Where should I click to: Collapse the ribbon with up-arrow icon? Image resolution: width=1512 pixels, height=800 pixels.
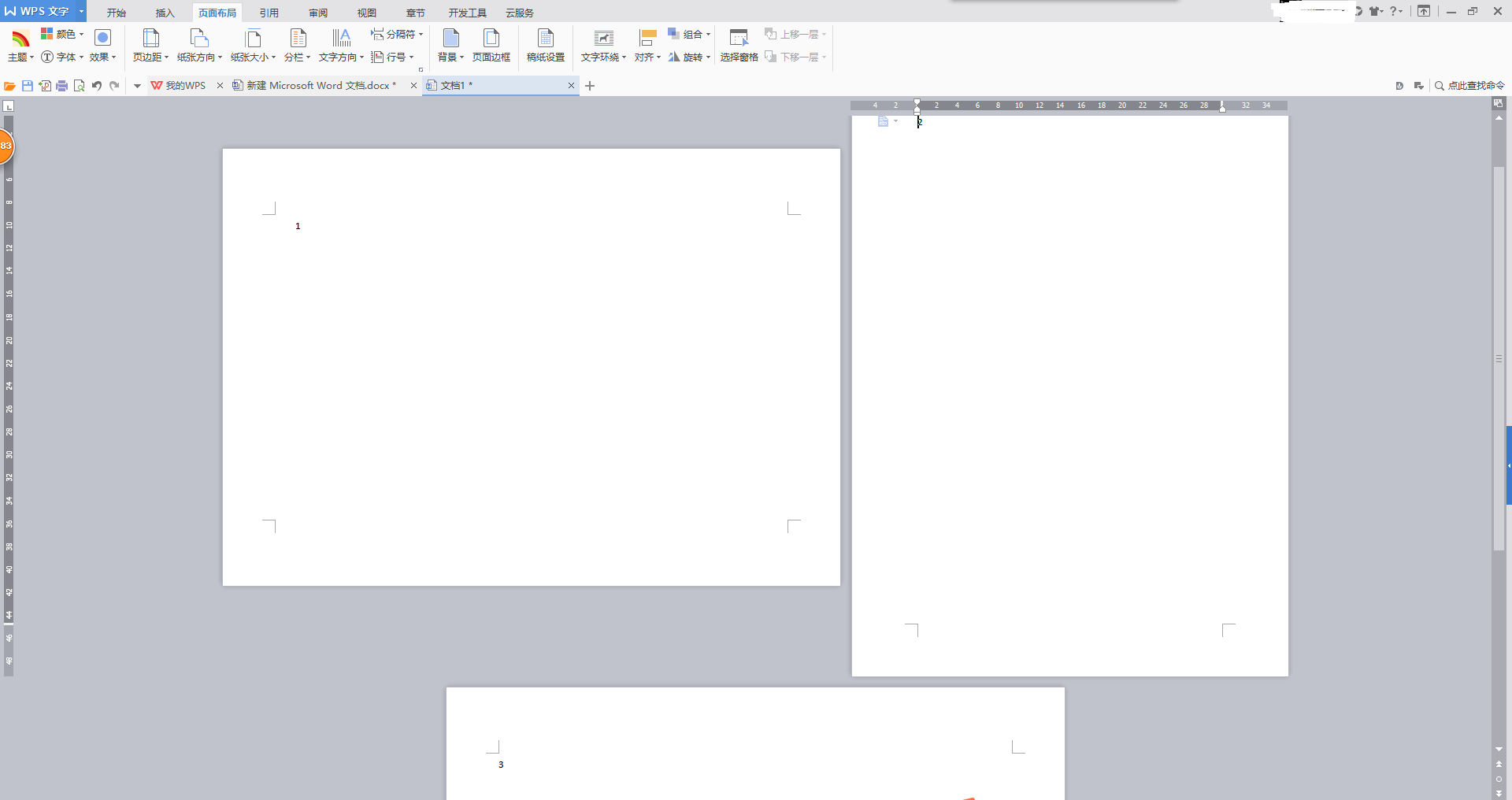tap(1424, 11)
